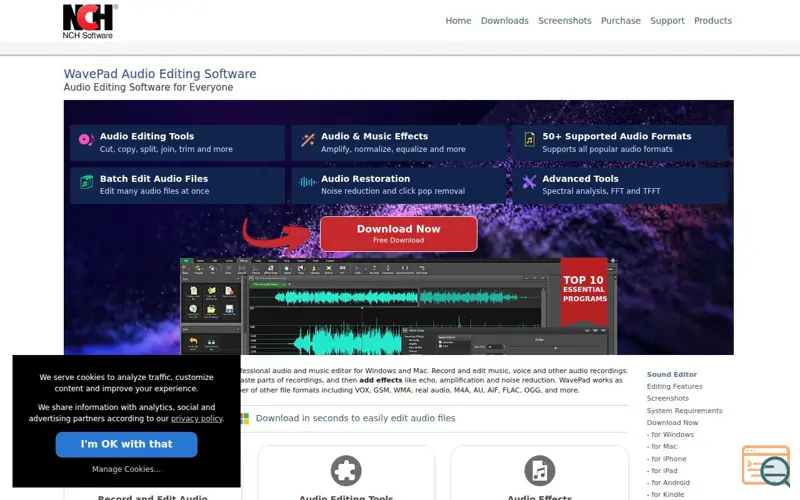Screen dimensions: 800x500
Task: Click the Batch Edit Audio Files icon
Action: click(87, 182)
